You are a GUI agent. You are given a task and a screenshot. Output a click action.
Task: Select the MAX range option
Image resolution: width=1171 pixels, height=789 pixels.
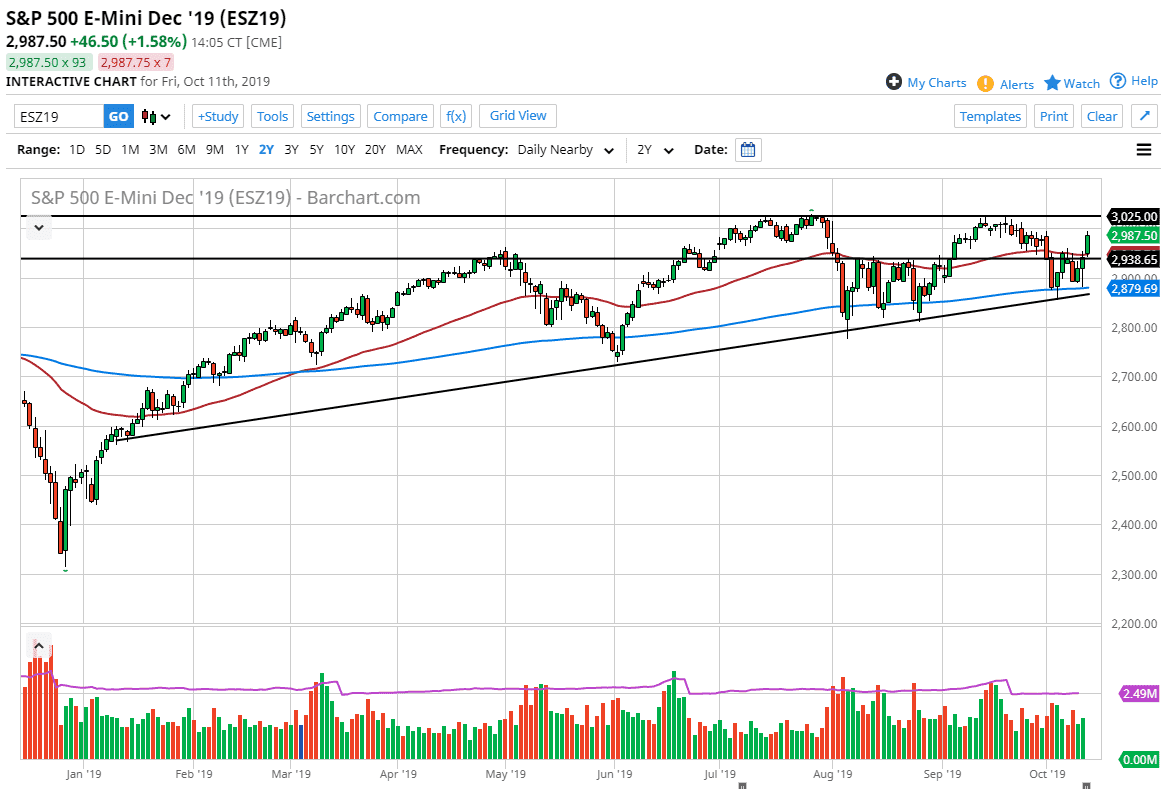click(x=409, y=149)
